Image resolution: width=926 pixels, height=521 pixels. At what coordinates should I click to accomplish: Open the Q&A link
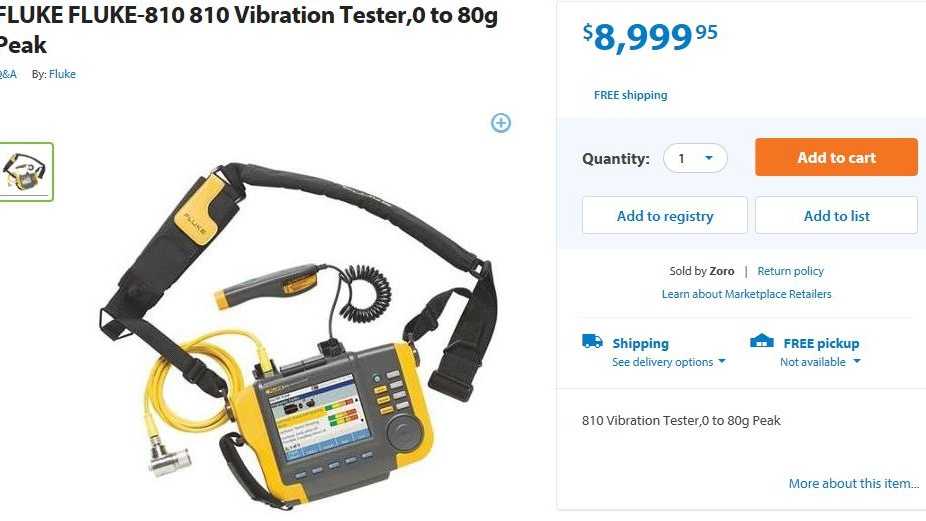(8, 74)
